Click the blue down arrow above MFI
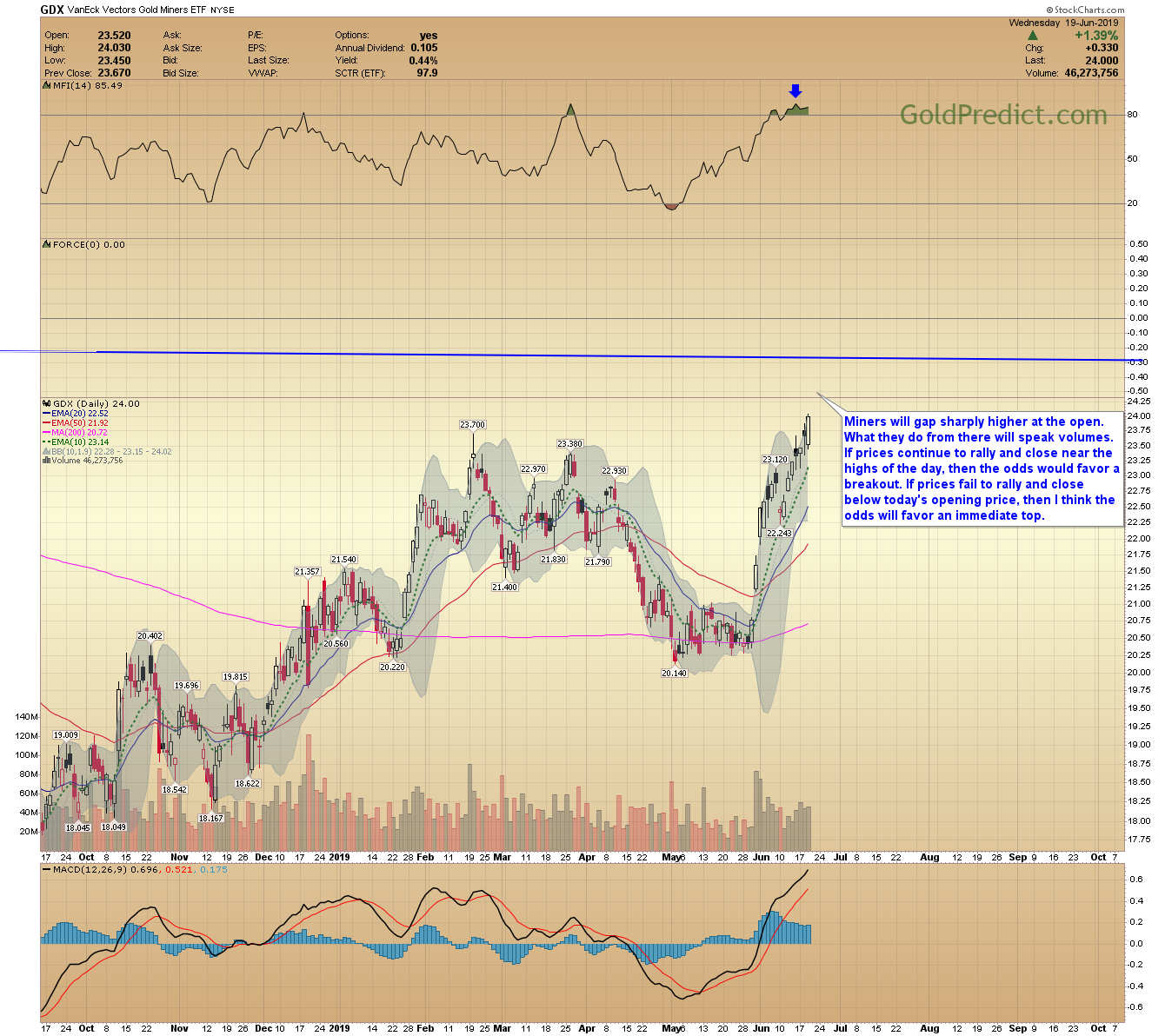The width and height of the screenshot is (1165, 1036). coord(795,91)
